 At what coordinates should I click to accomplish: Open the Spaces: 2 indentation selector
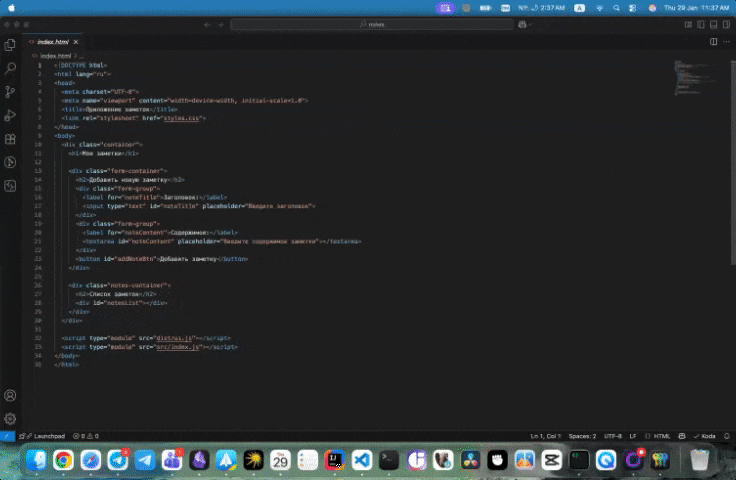tap(582, 436)
